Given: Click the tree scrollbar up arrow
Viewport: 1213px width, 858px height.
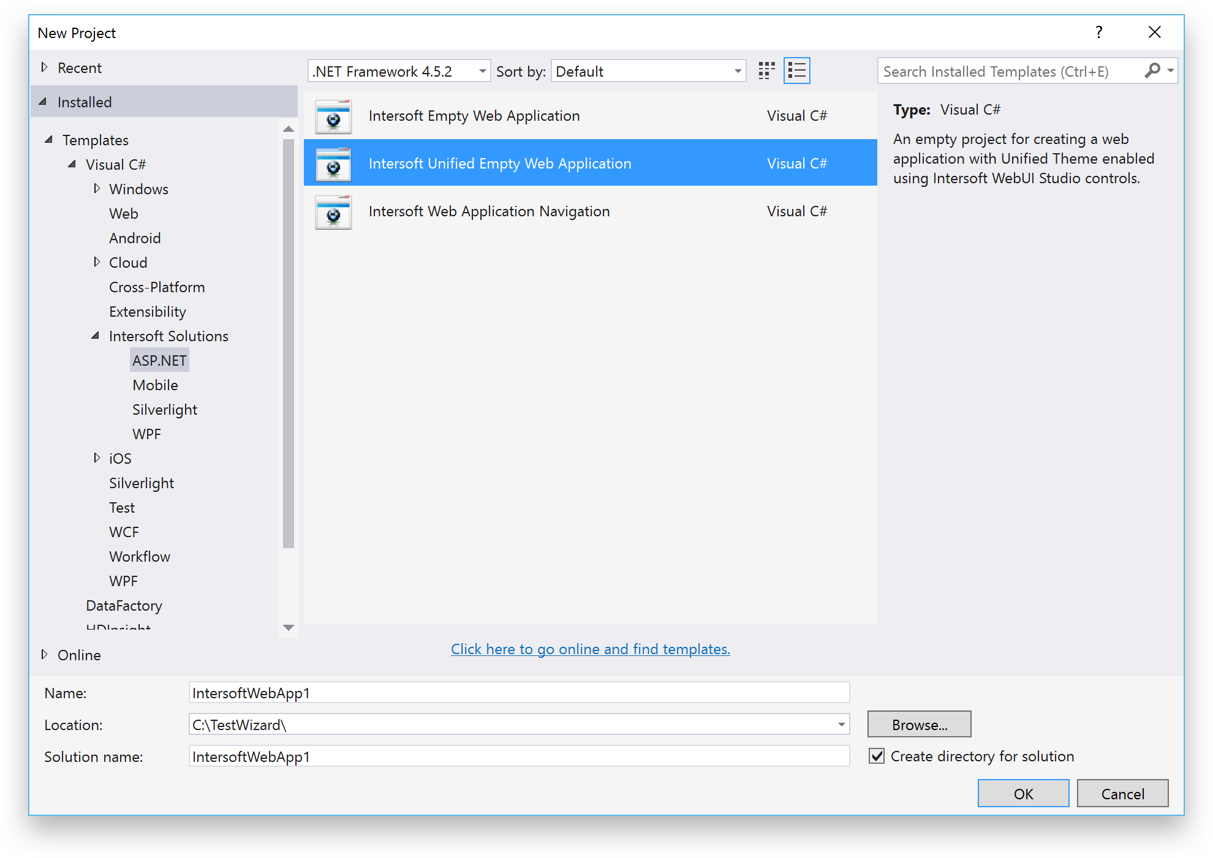Looking at the screenshot, I should (289, 129).
